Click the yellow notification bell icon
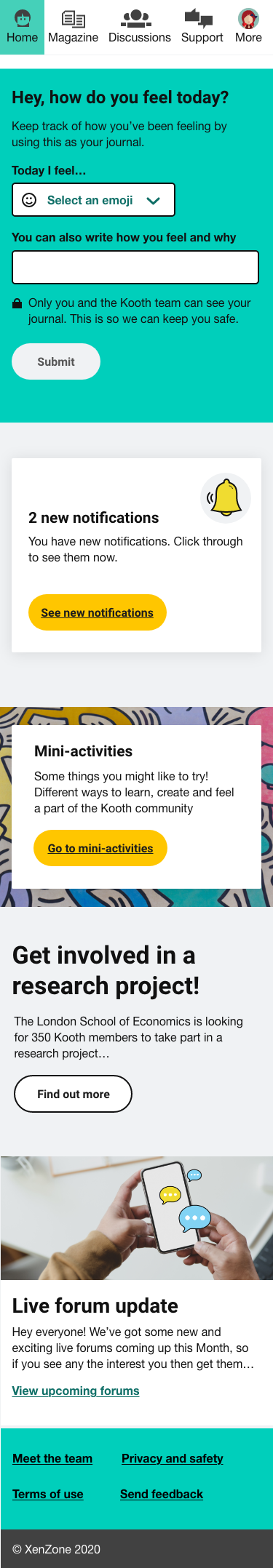Viewport: 273px width, 1568px height. (226, 498)
